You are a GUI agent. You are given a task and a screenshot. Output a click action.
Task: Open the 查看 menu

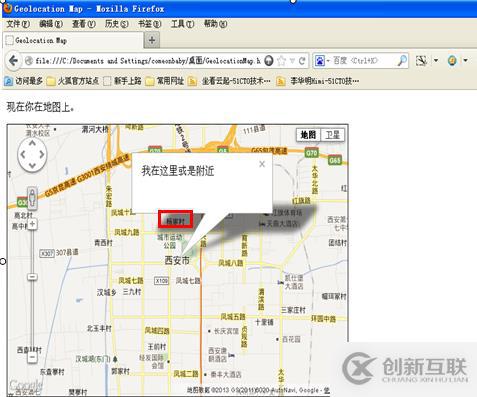[84, 24]
